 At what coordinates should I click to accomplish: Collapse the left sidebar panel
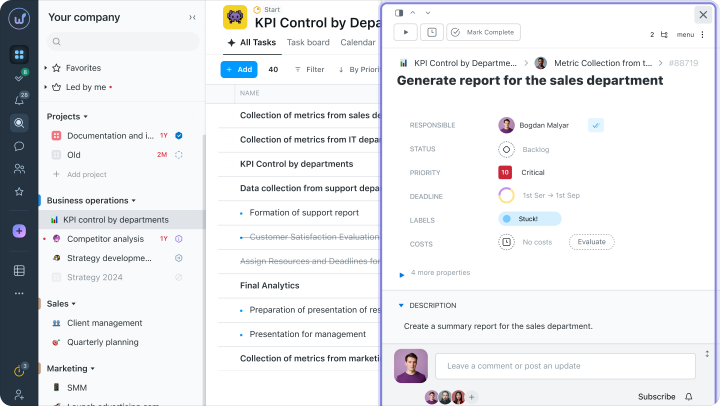192,17
